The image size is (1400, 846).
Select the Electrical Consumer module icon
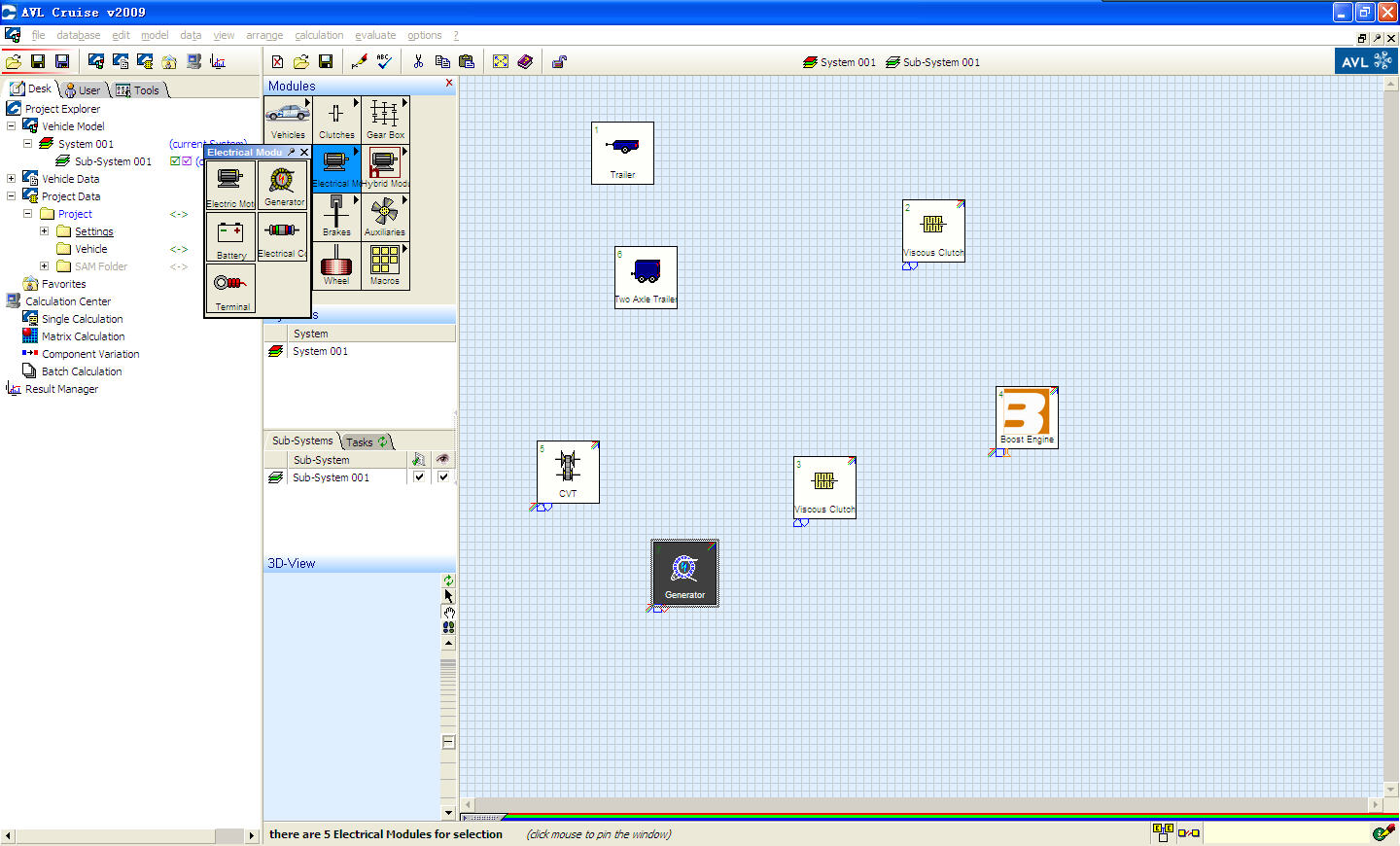click(283, 236)
